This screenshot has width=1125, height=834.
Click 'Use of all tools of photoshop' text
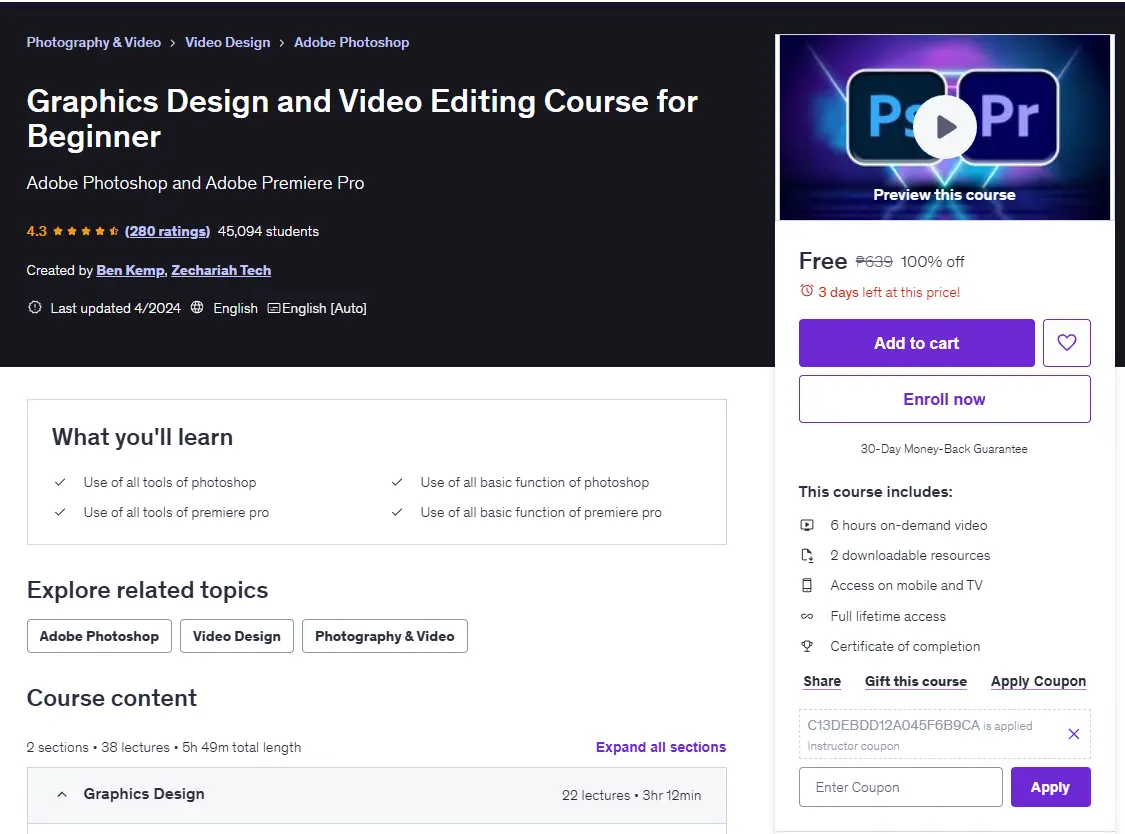point(170,482)
